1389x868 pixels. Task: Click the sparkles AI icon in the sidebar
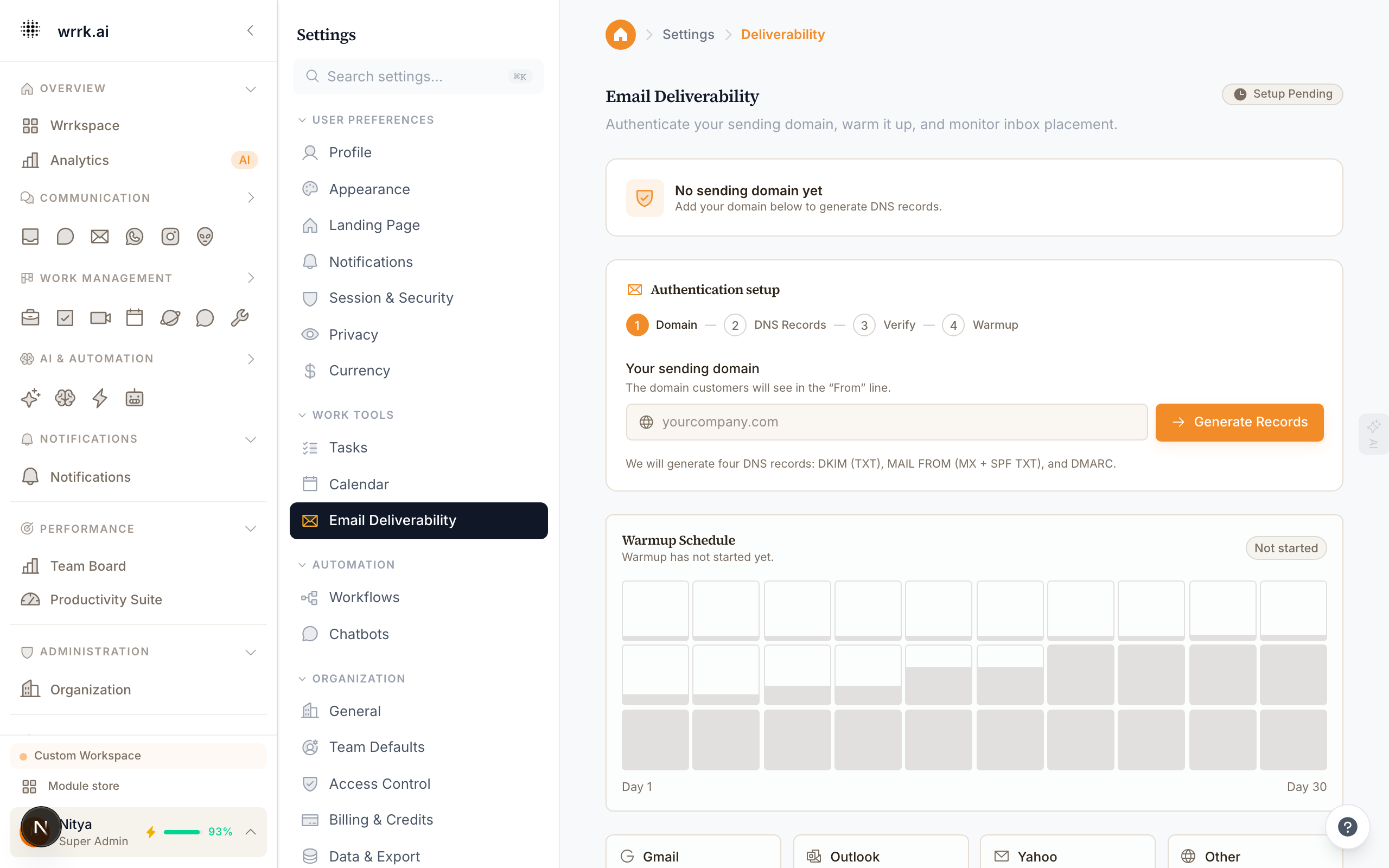point(30,397)
